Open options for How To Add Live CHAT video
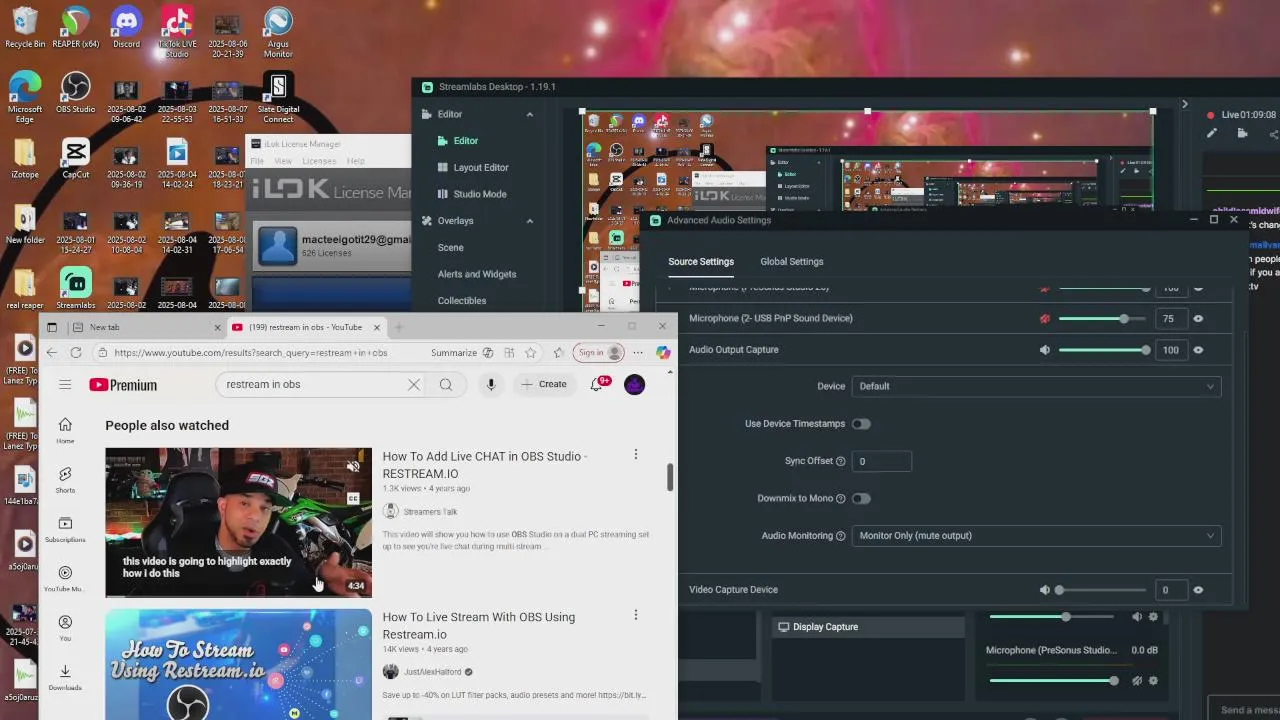This screenshot has height=720, width=1280. pos(635,455)
